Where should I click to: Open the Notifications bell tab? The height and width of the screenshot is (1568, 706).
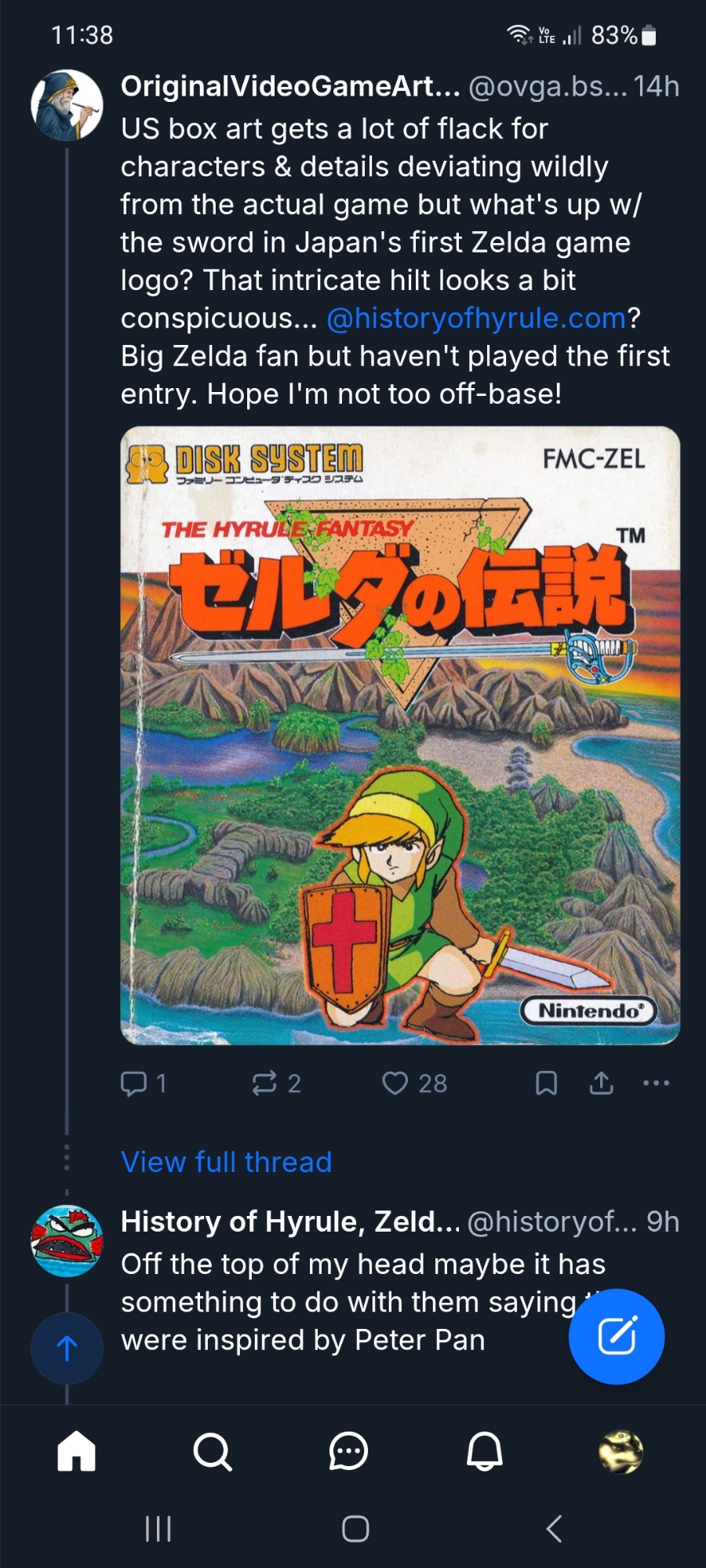point(485,1452)
